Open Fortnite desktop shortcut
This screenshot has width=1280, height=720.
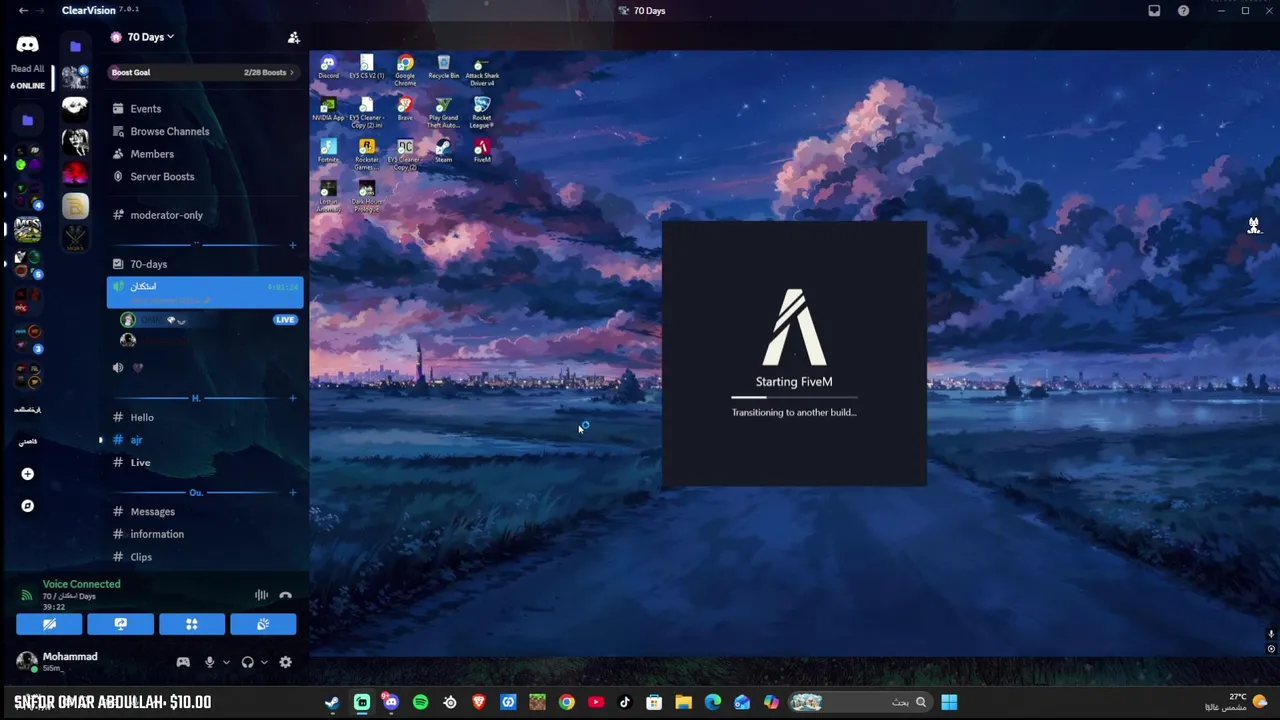coord(328,152)
